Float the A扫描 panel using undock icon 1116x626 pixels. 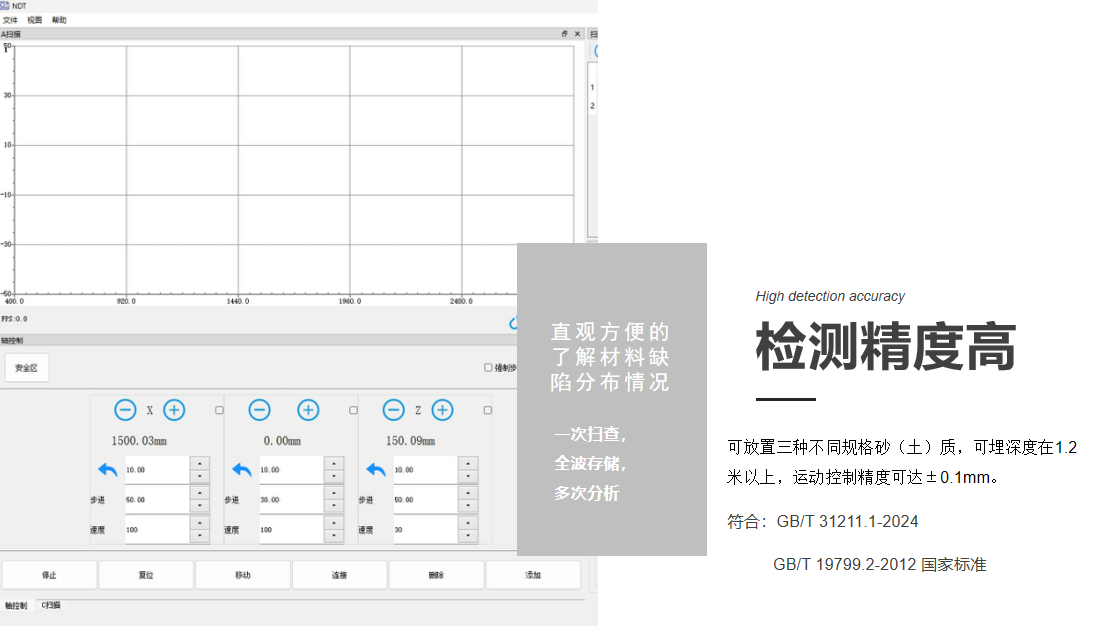pos(564,34)
